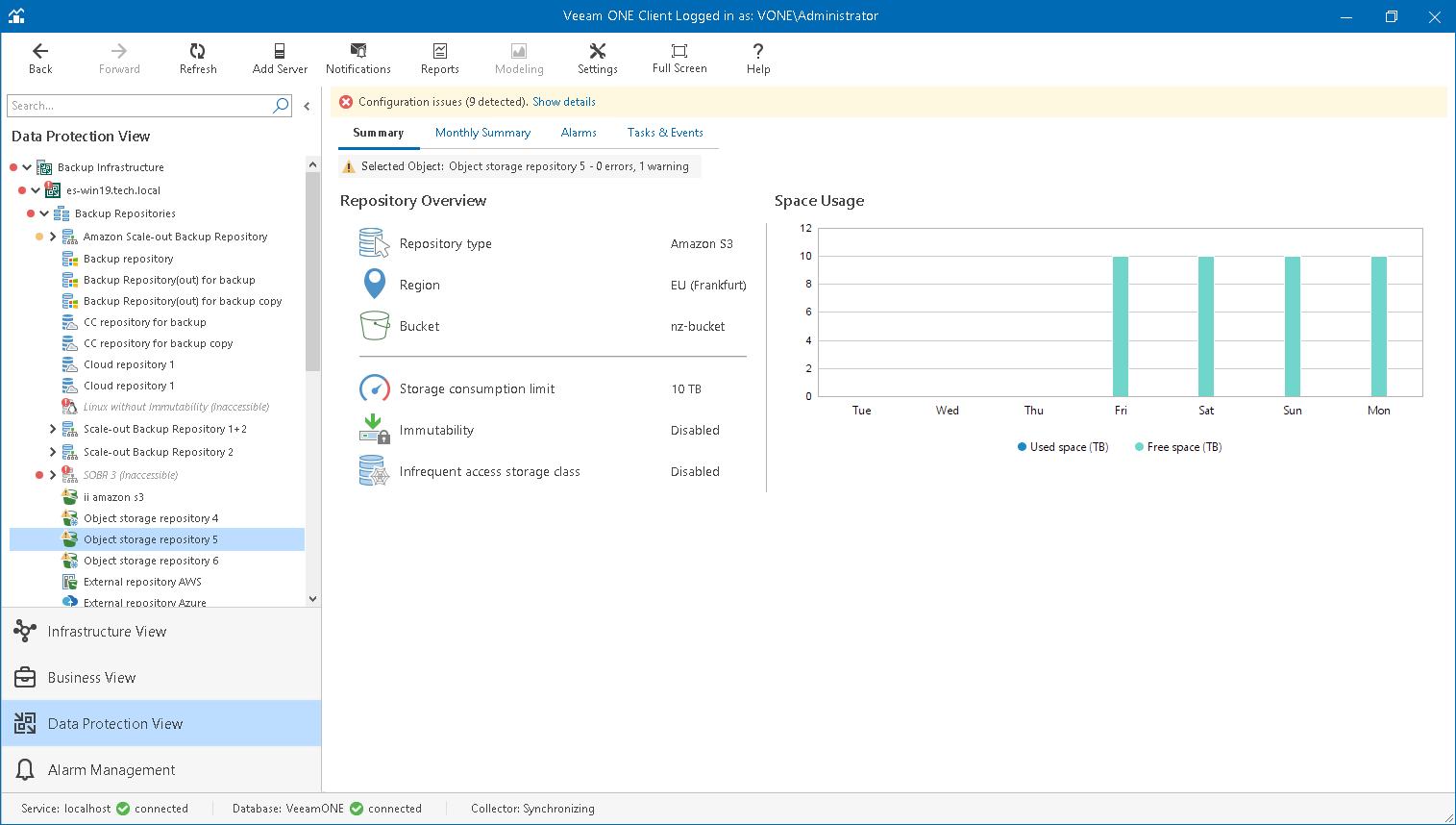Collapse the Backup Infrastructure node

pos(27,167)
